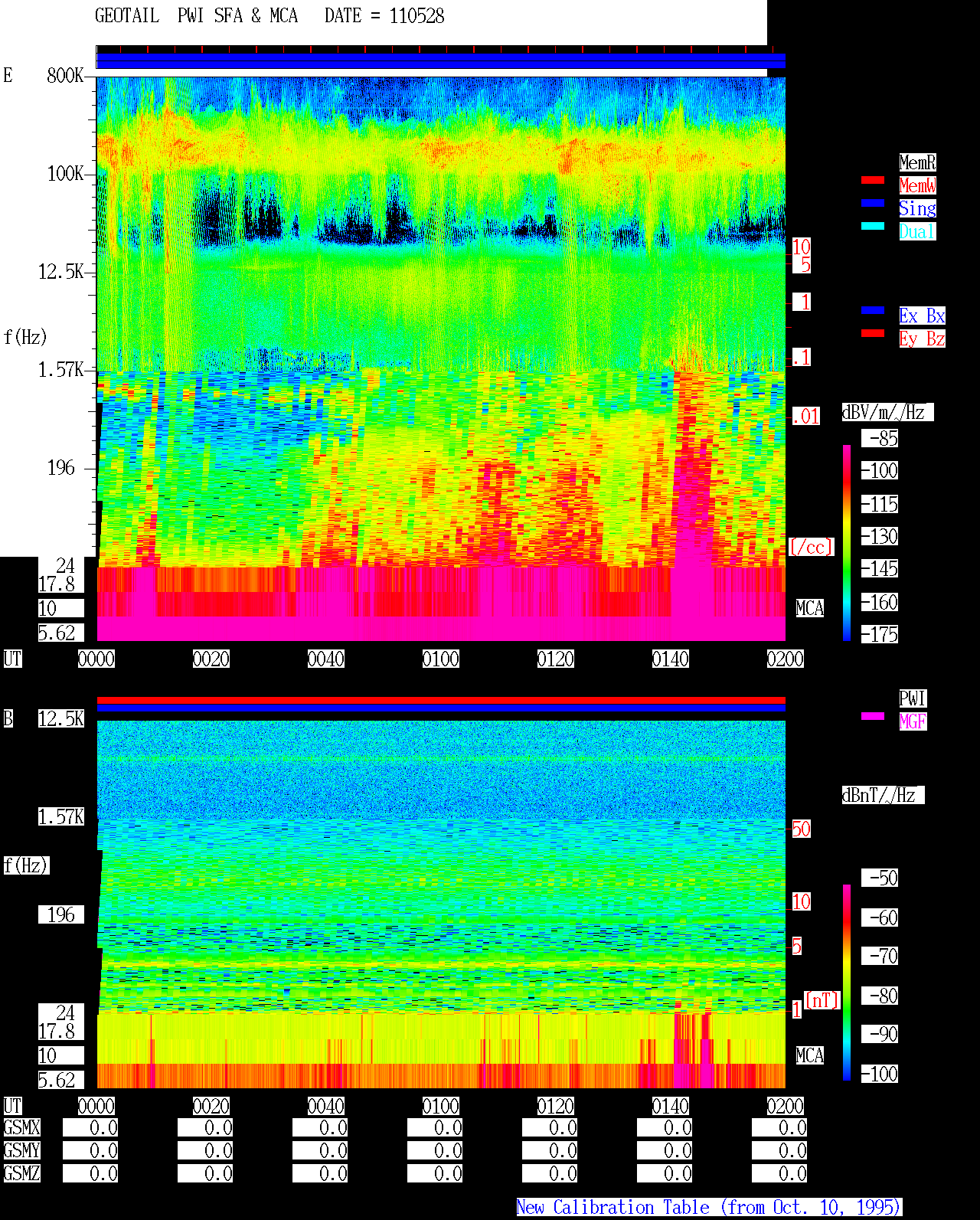Click the blue status bar above E spectrogram
Viewport: 980px width, 1220px height.
(441, 61)
